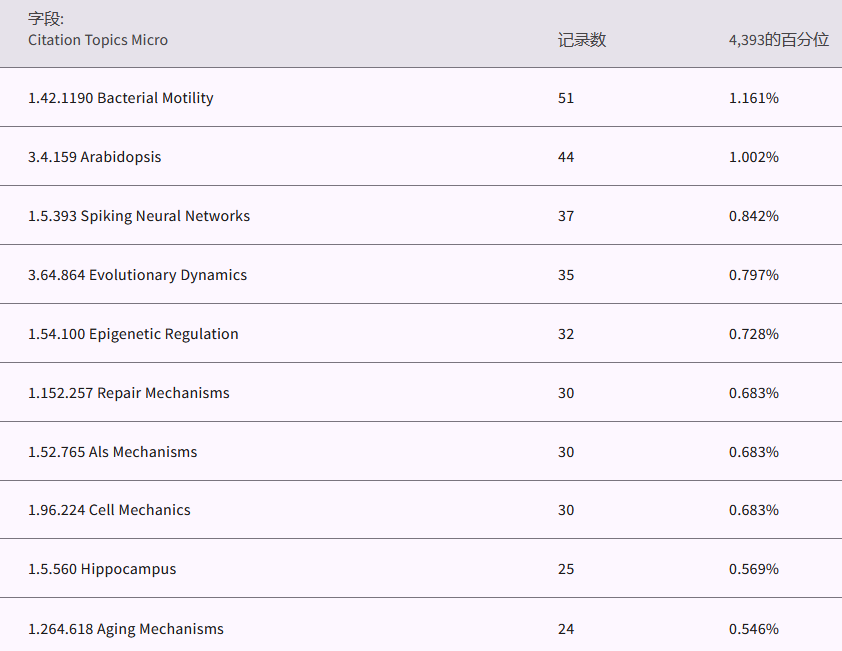Open the 1.5.560 Hippocampus topic
The image size is (842, 651).
point(102,569)
